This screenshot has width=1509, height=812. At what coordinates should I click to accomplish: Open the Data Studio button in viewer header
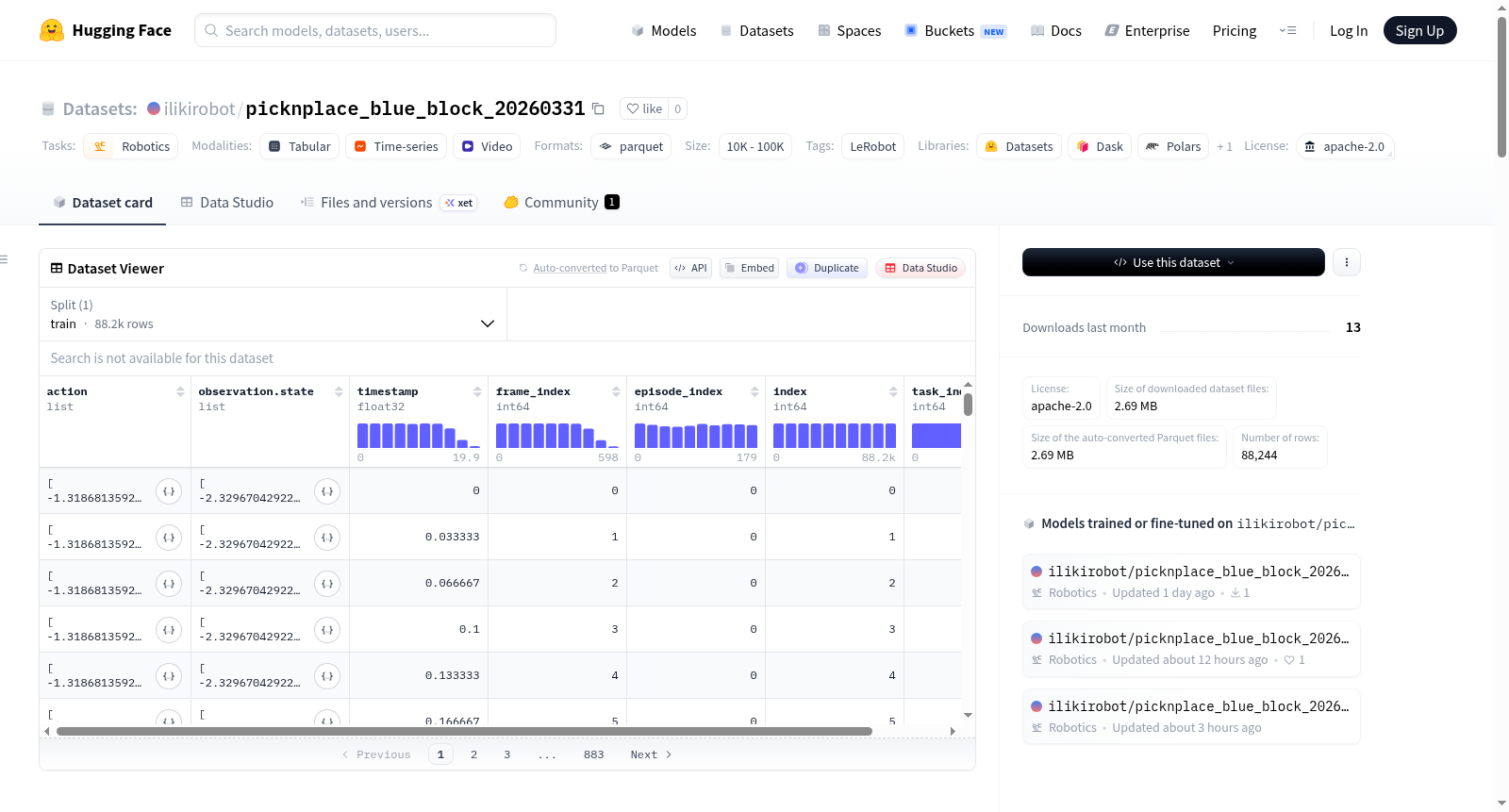pos(920,268)
